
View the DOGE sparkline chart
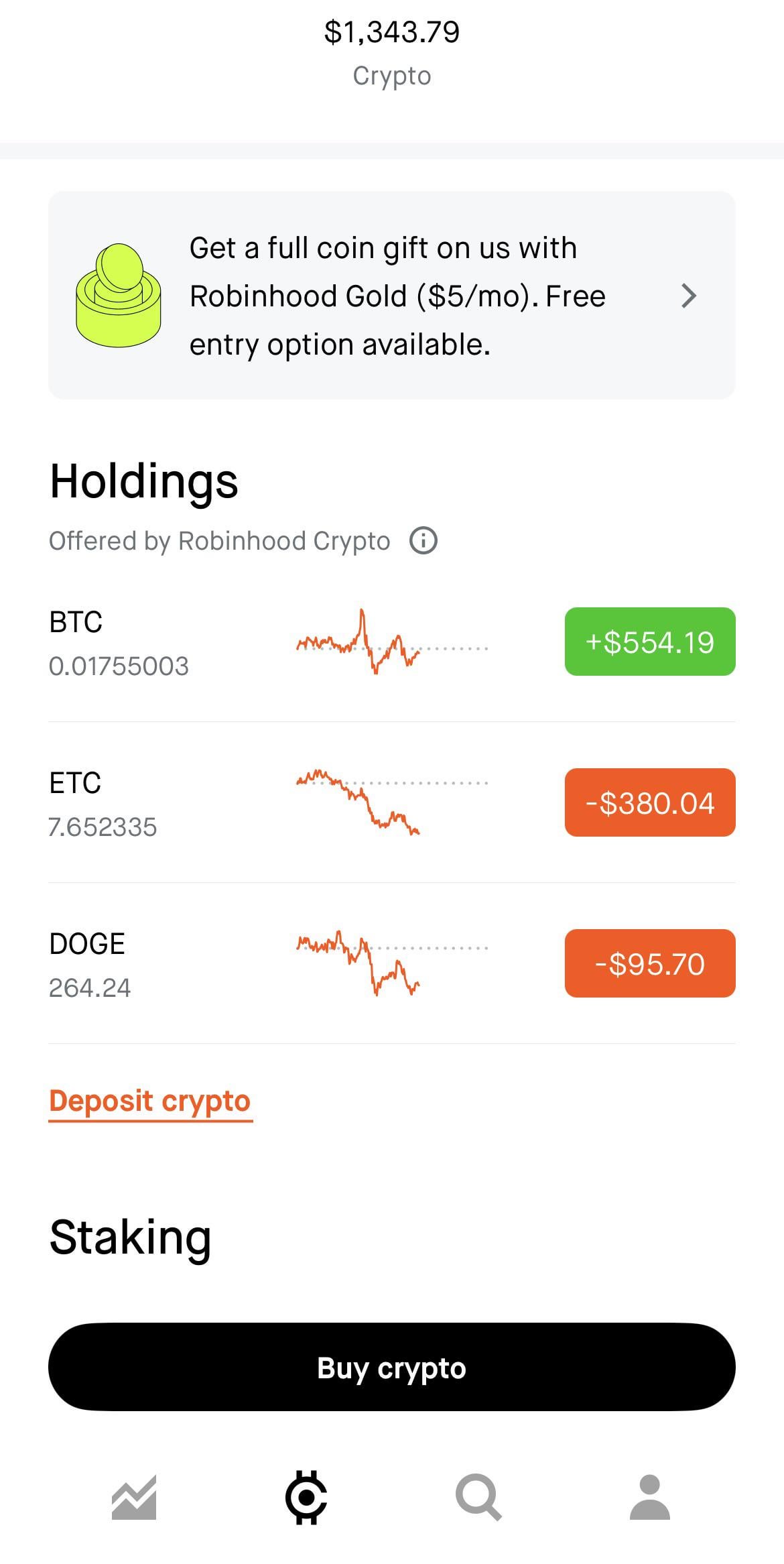click(392, 963)
